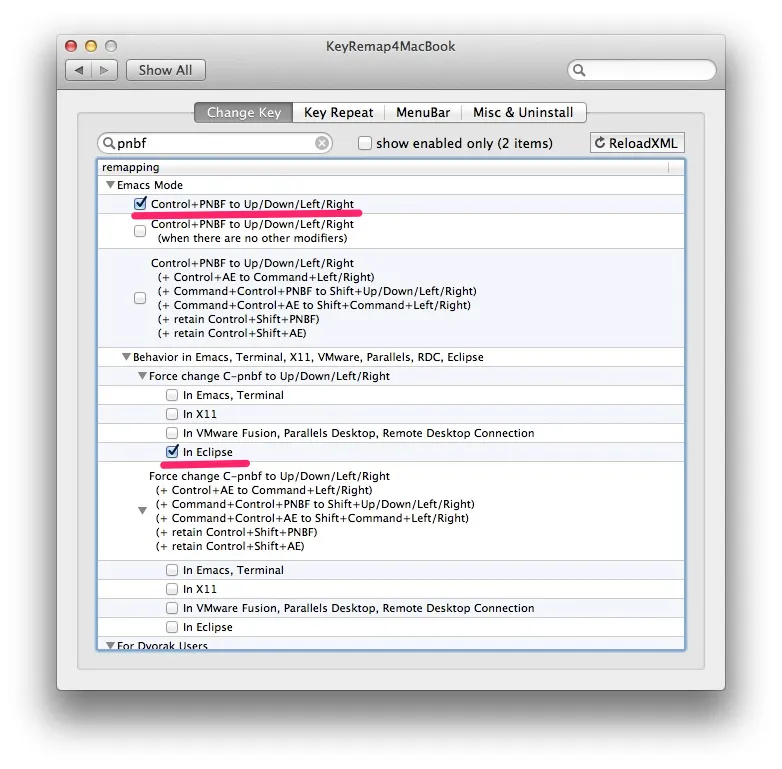Collapse first Force change C-pnbf subgroup
Image resolution: width=782 pixels, height=769 pixels.
click(x=142, y=376)
